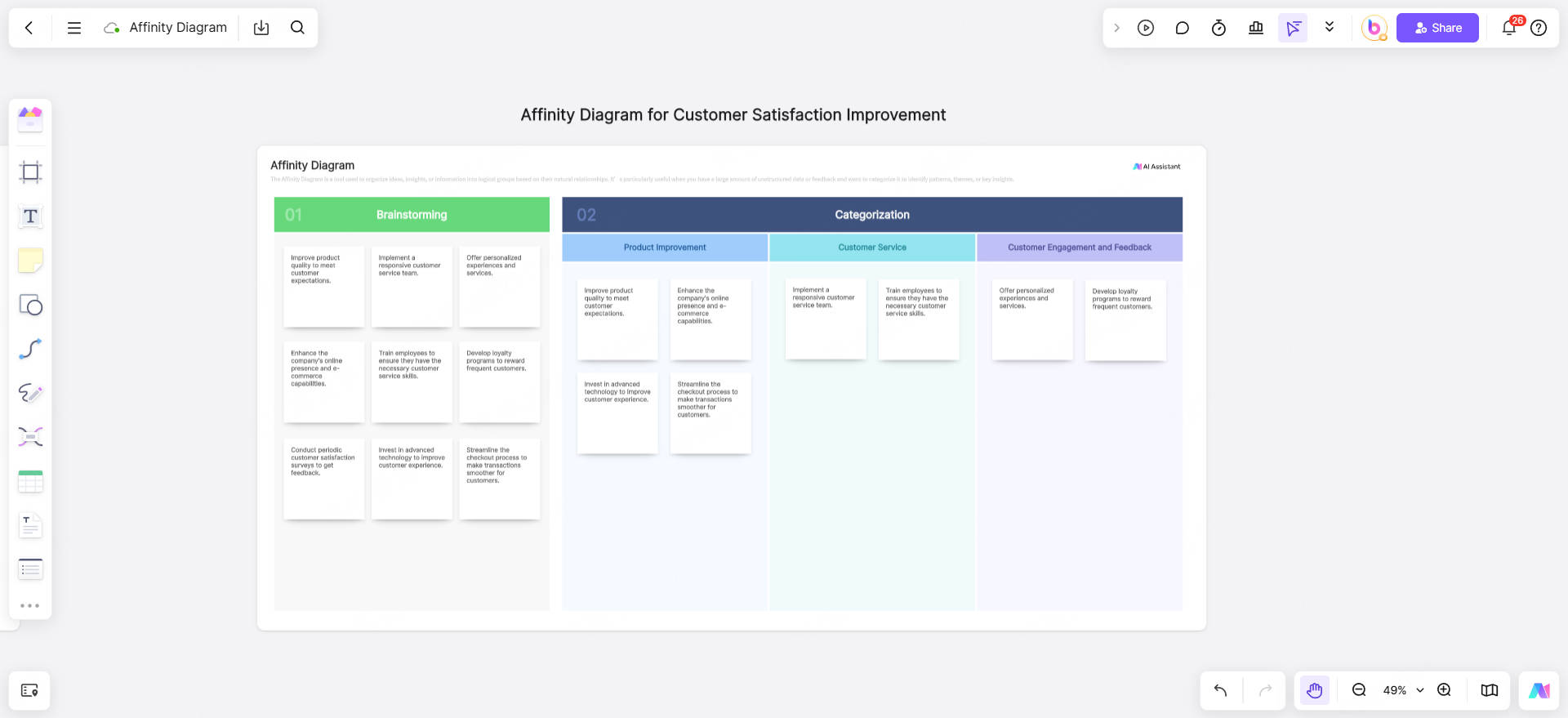Select Product Improvement 'Enhance the company's online' note
Viewport: 1568px width, 718px height.
(x=710, y=319)
